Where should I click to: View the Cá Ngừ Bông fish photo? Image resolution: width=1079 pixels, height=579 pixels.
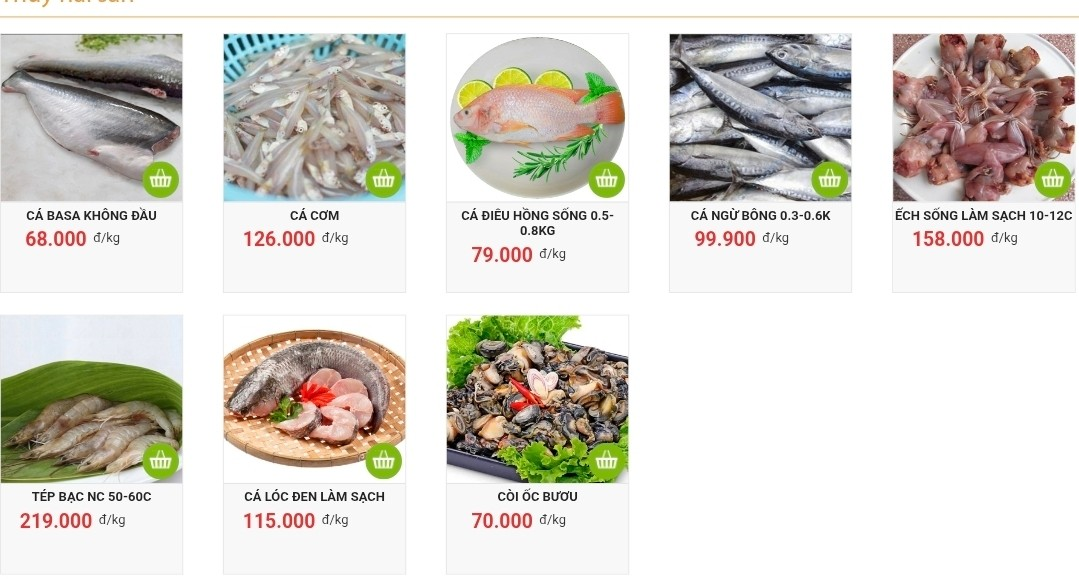[760, 118]
